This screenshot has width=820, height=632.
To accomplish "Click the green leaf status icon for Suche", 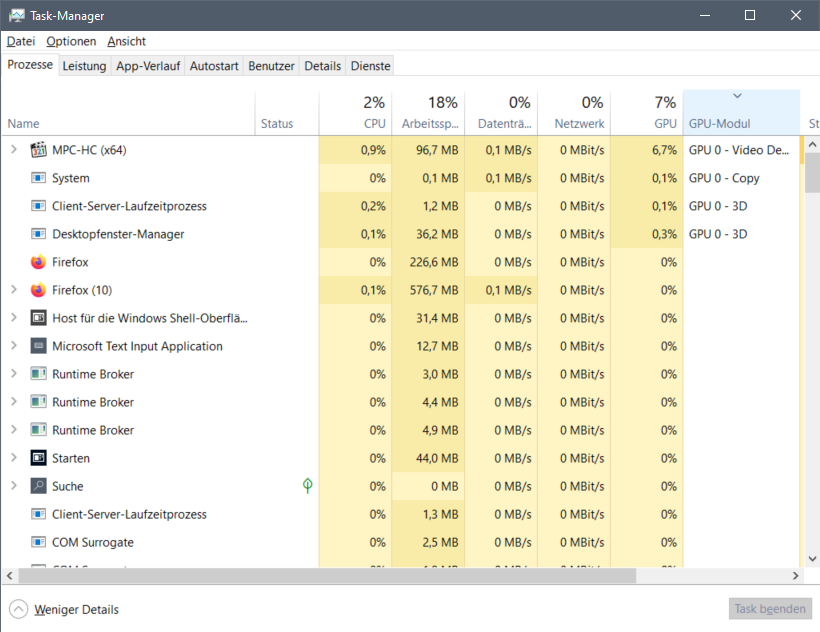I will [308, 486].
